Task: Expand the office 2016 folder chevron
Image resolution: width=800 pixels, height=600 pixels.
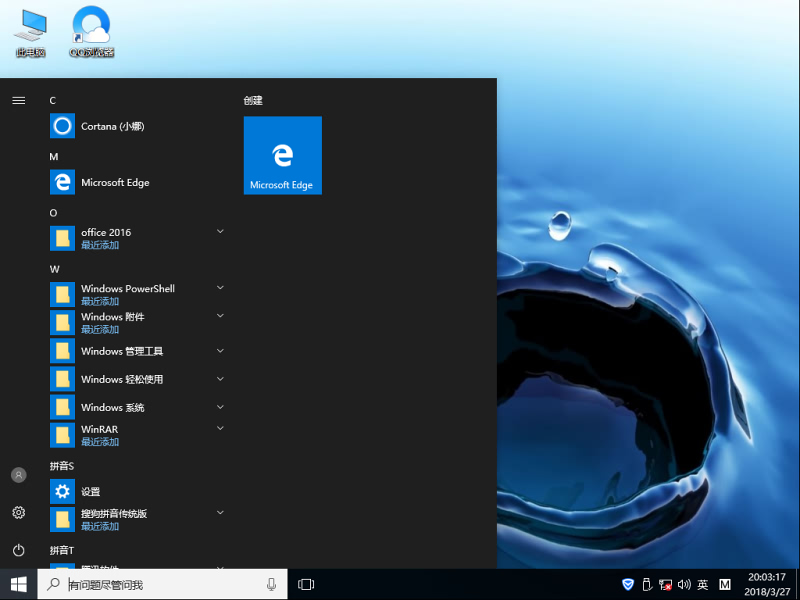Action: 220,232
